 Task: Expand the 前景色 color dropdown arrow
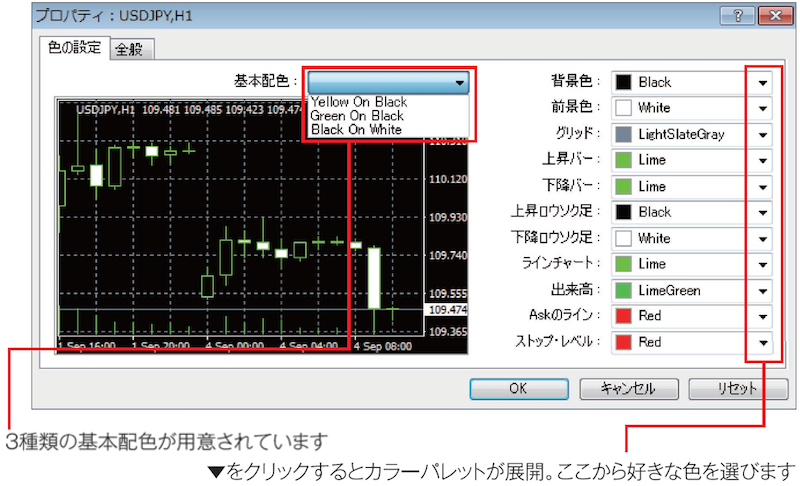point(763,108)
